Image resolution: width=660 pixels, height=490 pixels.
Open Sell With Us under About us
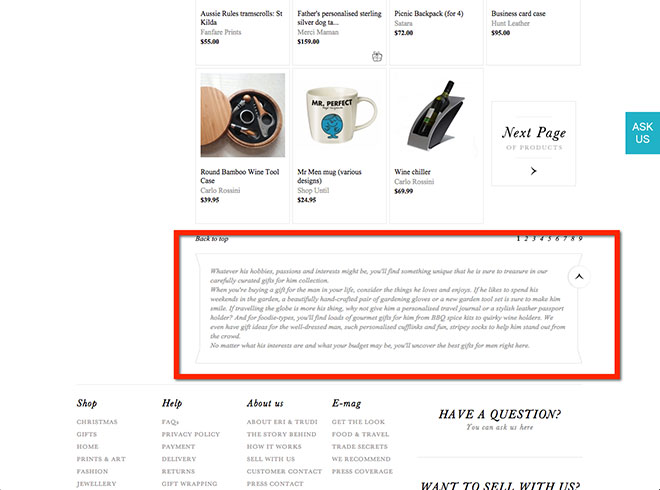point(271,459)
